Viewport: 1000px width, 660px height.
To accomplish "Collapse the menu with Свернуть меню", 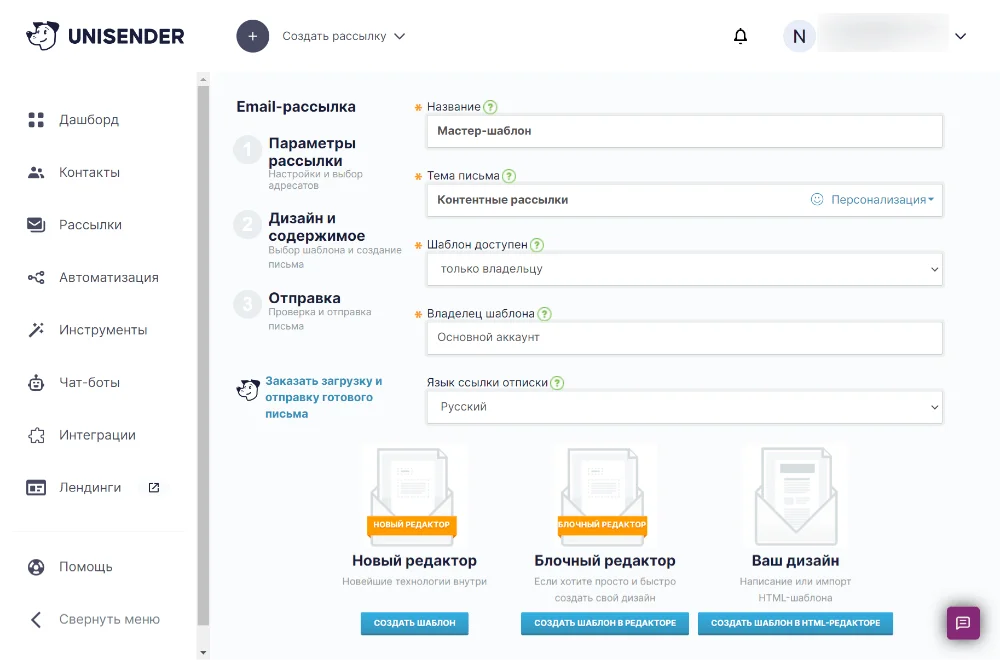I will click(x=108, y=619).
